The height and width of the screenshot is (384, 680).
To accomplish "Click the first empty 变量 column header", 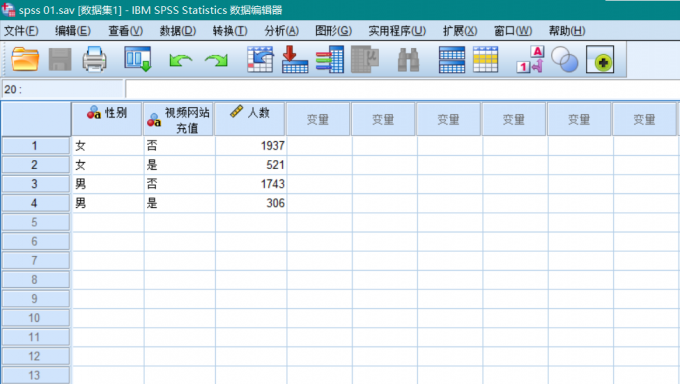I will coord(318,119).
